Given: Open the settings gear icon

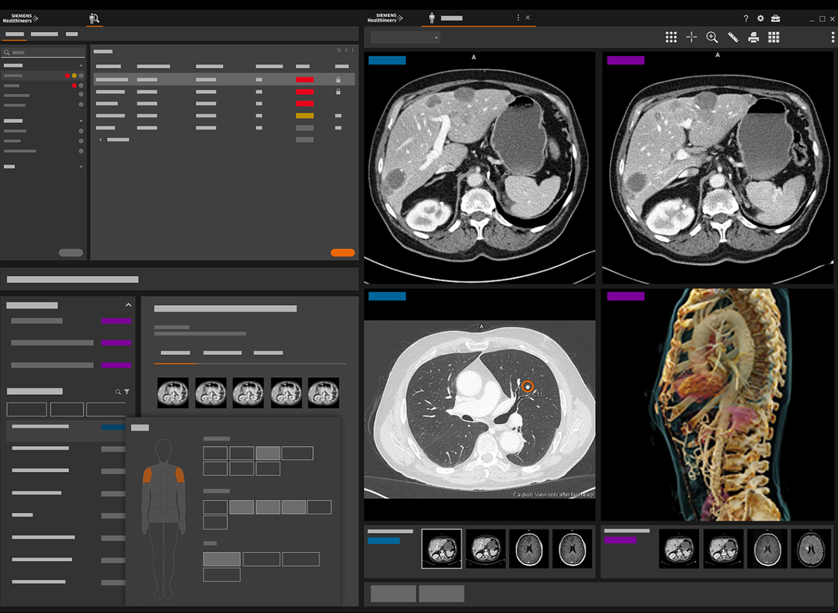Looking at the screenshot, I should coord(760,18).
